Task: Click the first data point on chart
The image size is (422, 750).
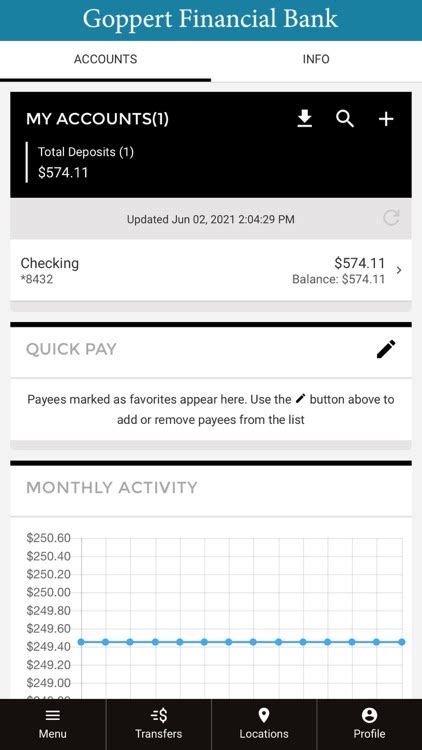Action: click(x=81, y=642)
